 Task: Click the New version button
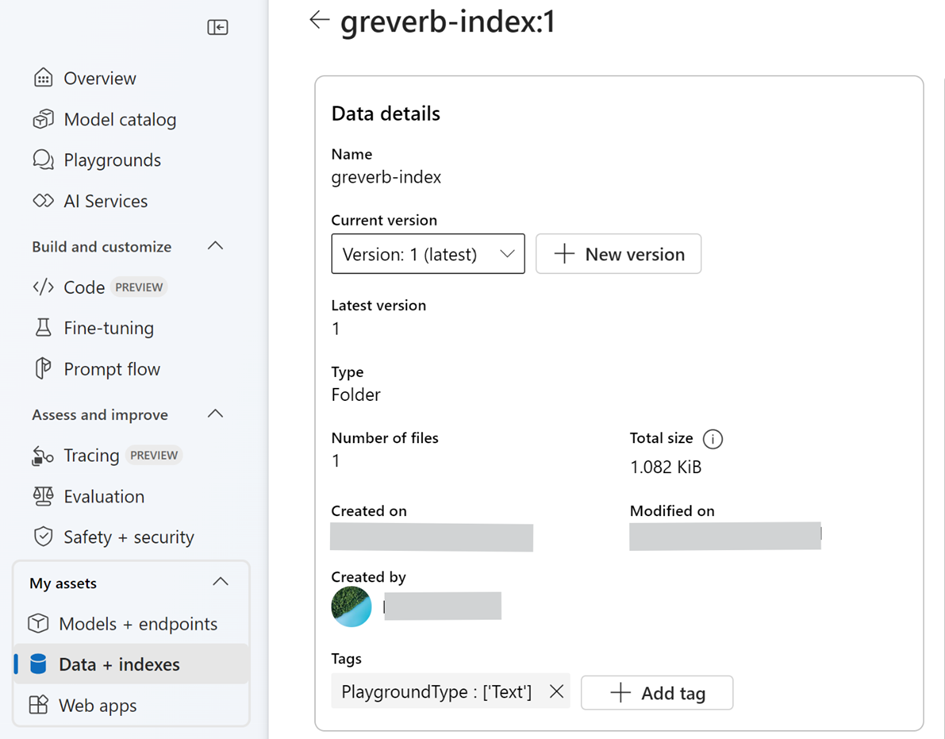coord(618,254)
